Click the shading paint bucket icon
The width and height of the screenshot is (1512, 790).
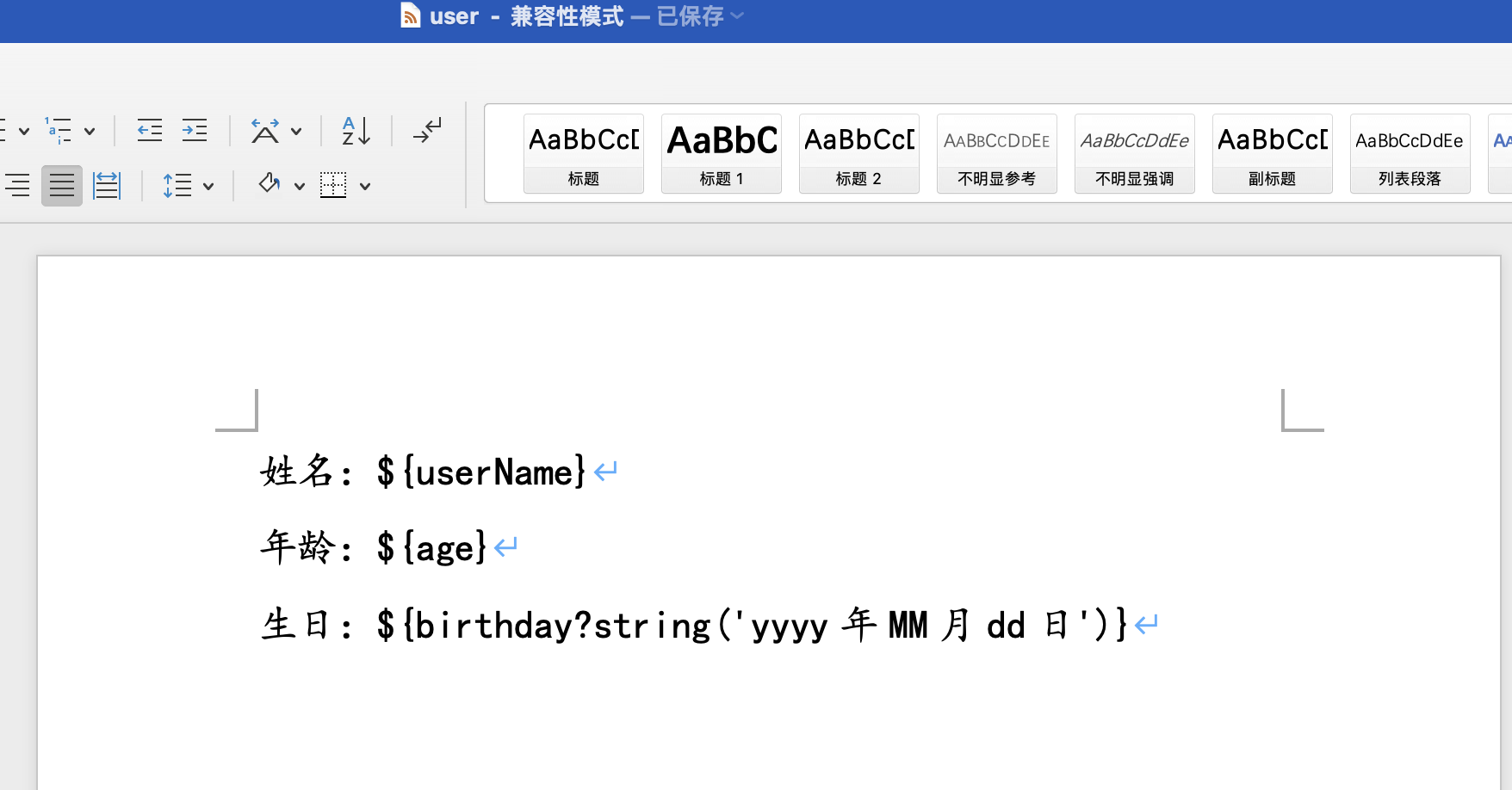[x=270, y=184]
